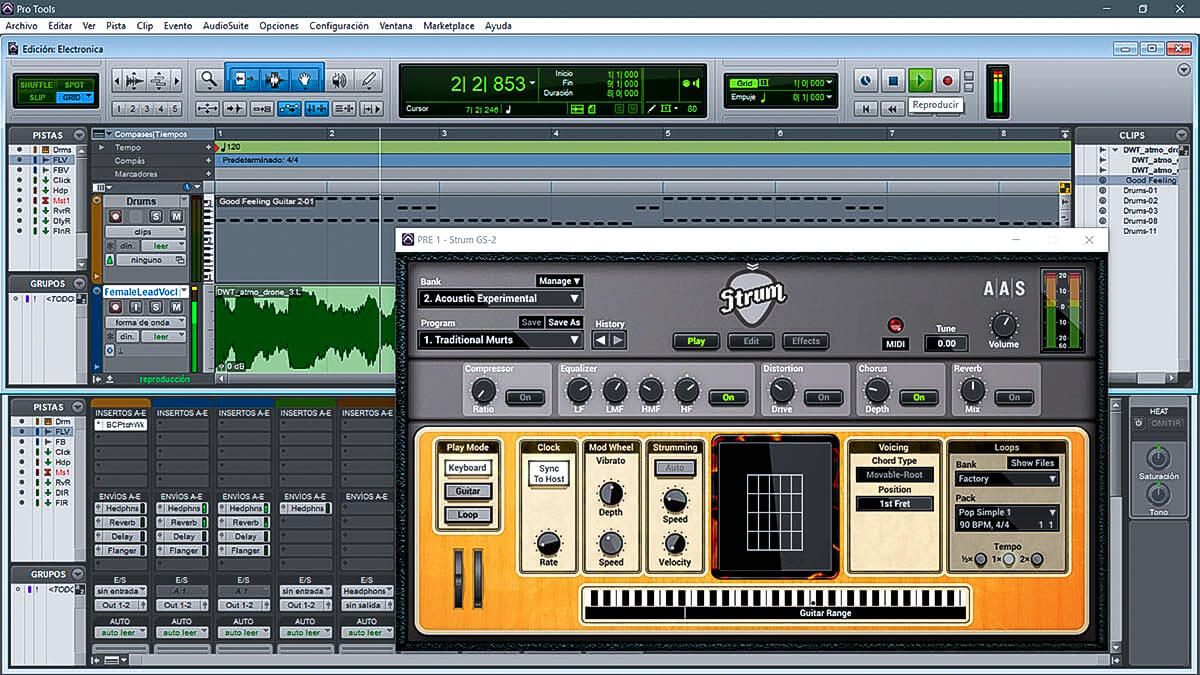Click the Compressor Ratio knob
The width and height of the screenshot is (1200, 675).
(x=483, y=390)
